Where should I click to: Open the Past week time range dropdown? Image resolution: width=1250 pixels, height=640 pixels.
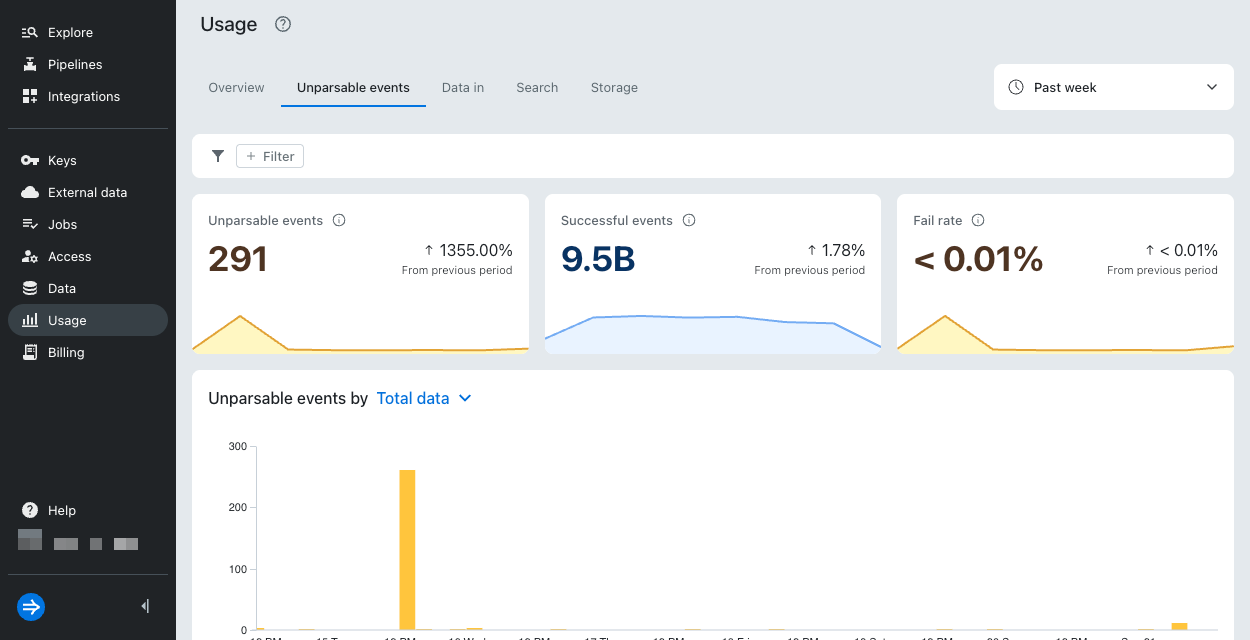tap(1114, 87)
